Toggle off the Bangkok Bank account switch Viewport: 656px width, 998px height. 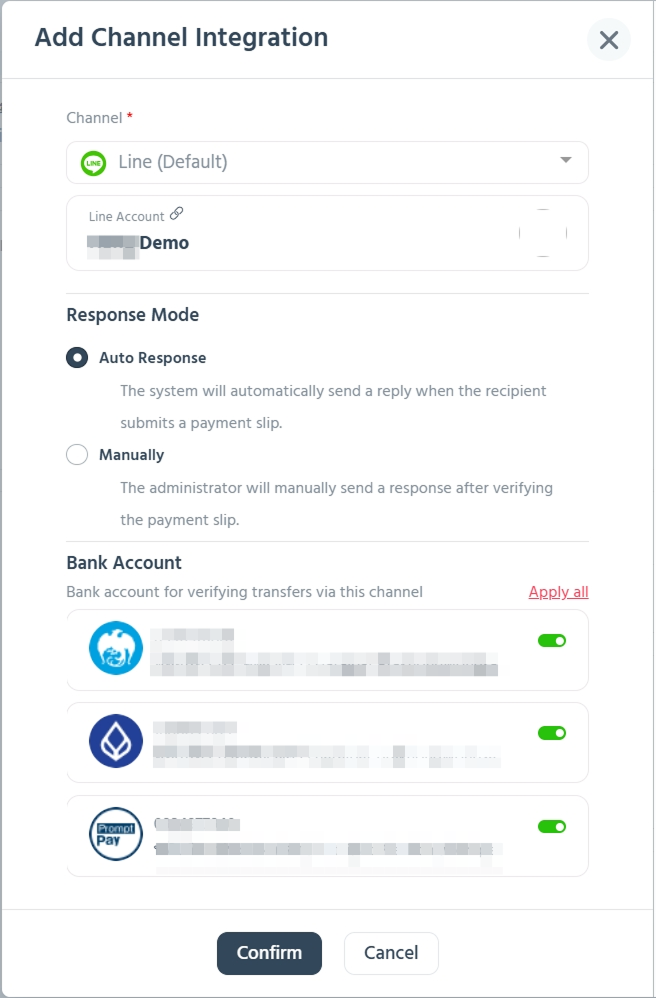[x=552, y=733]
